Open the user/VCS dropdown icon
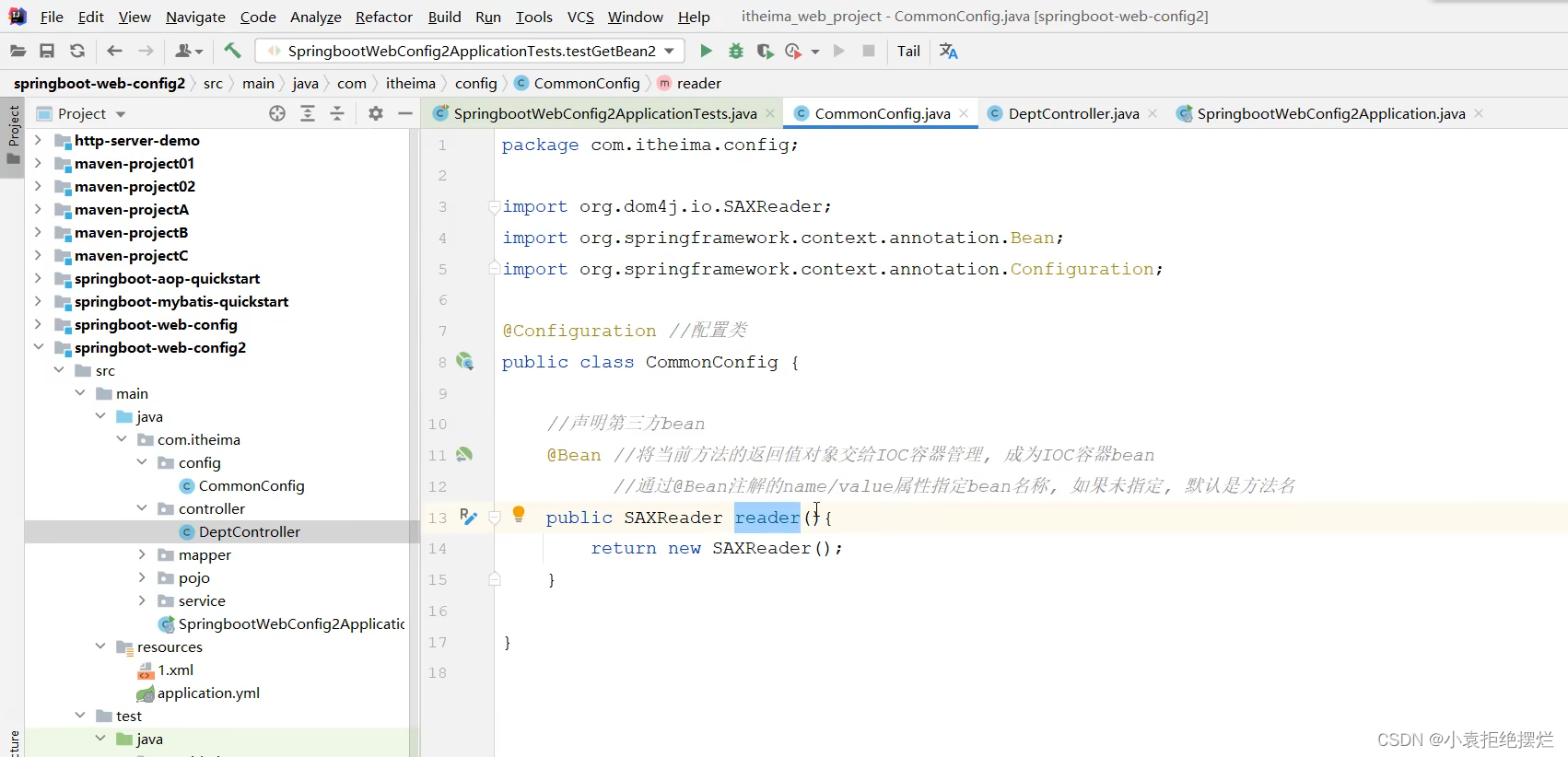This screenshot has width=1568, height=757. [189, 51]
